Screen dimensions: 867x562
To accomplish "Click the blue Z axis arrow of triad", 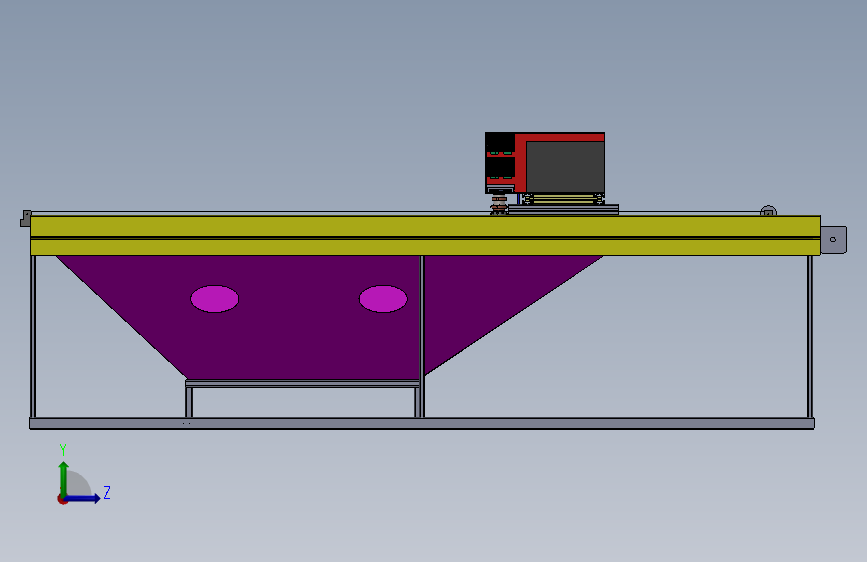I will pyautogui.click(x=83, y=498).
